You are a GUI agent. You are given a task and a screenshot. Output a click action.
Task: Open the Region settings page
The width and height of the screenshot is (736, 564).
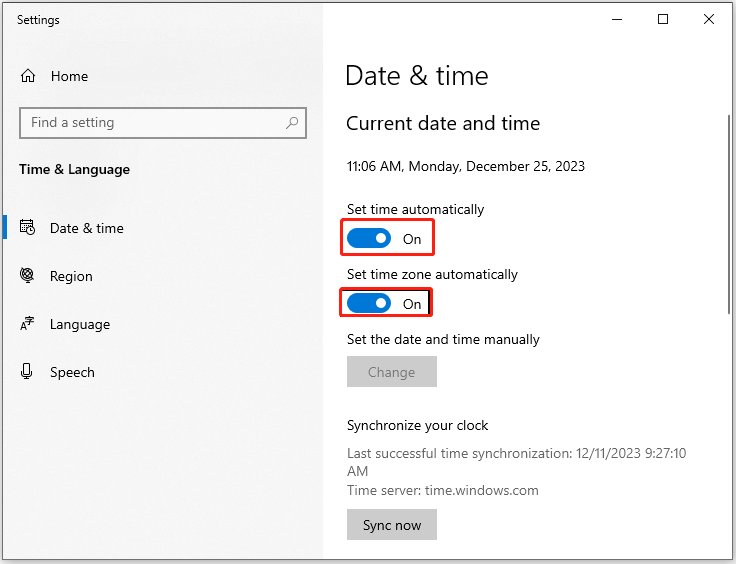[x=71, y=276]
